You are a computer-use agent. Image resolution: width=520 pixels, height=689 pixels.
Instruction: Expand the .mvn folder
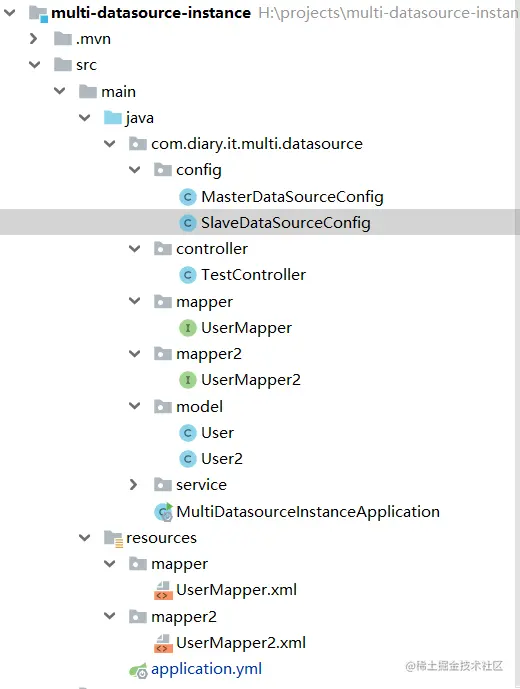pyautogui.click(x=33, y=39)
